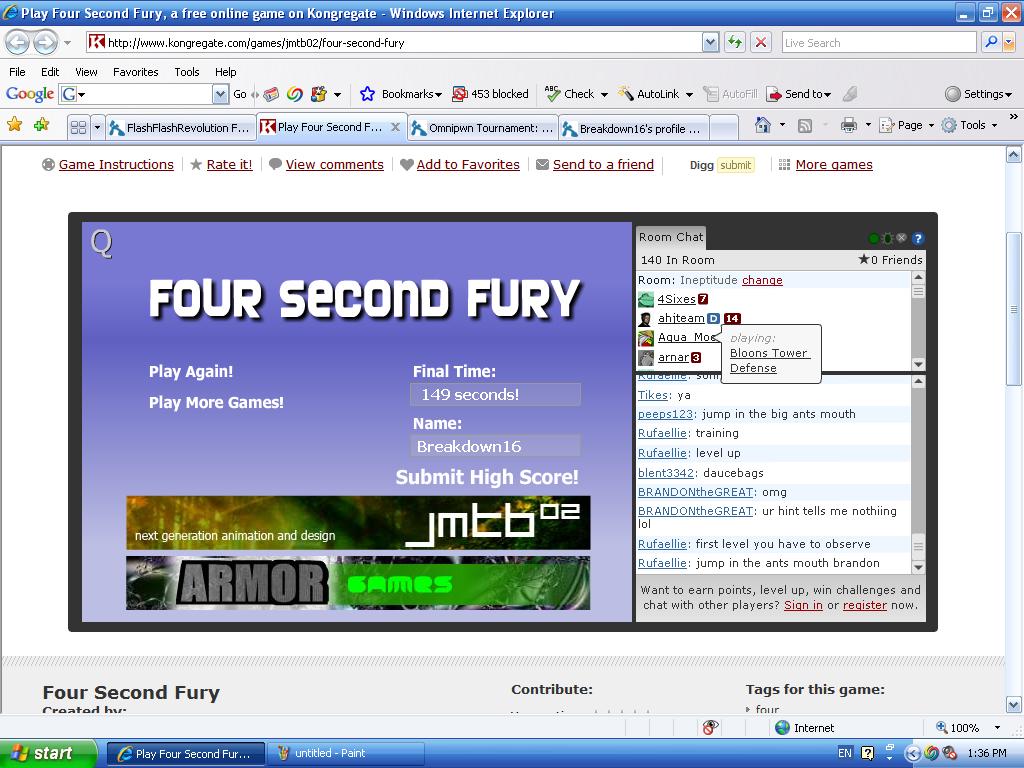The image size is (1024, 768).
Task: Open the File menu
Action: (x=17, y=72)
